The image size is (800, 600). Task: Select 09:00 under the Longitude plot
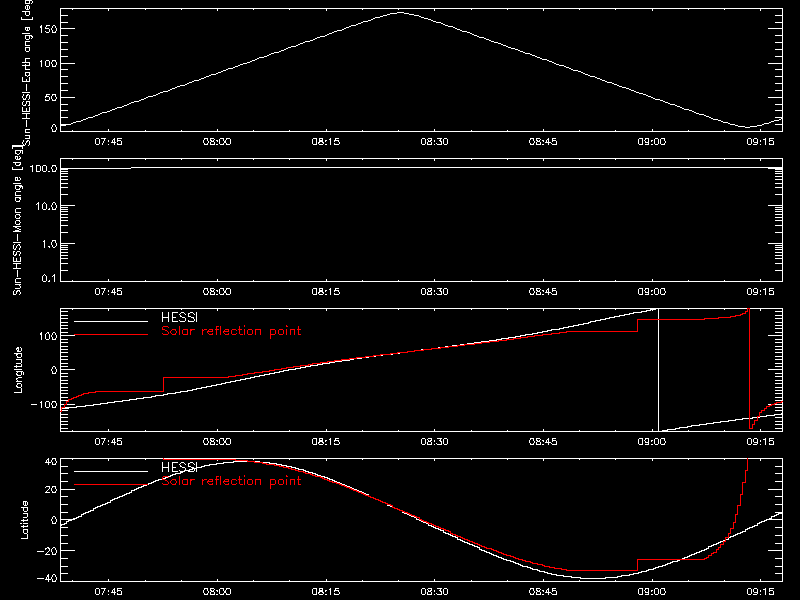point(652,442)
